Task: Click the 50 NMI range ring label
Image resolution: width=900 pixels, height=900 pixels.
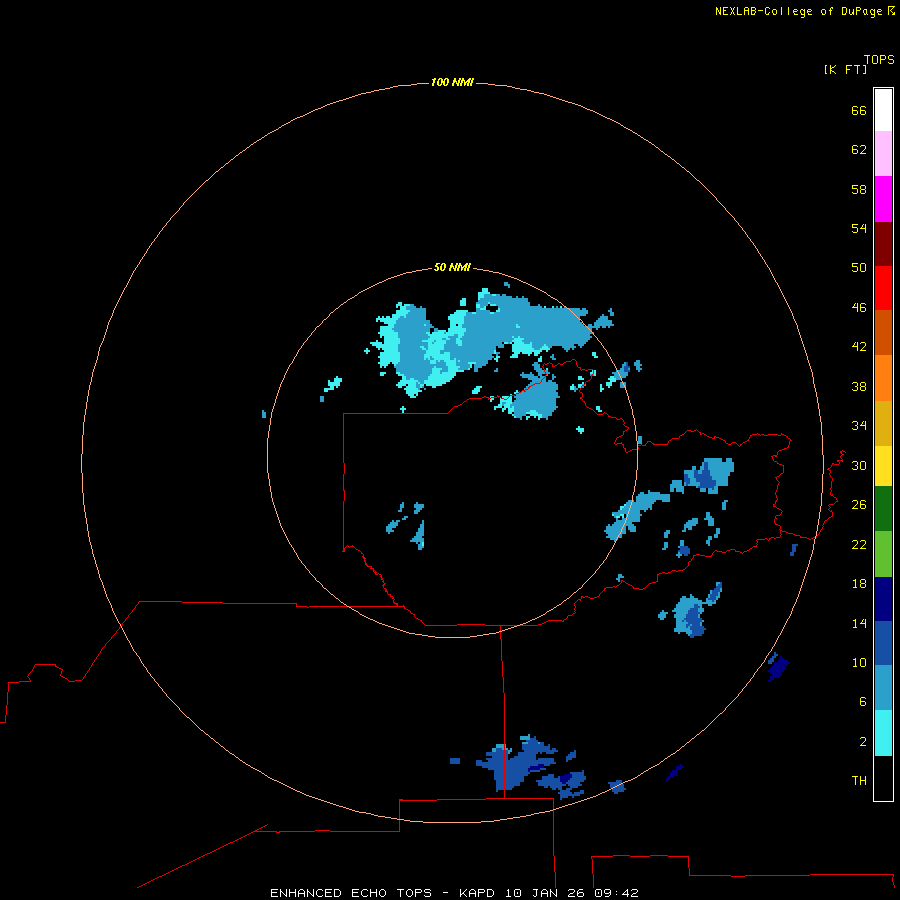Action: [x=452, y=267]
